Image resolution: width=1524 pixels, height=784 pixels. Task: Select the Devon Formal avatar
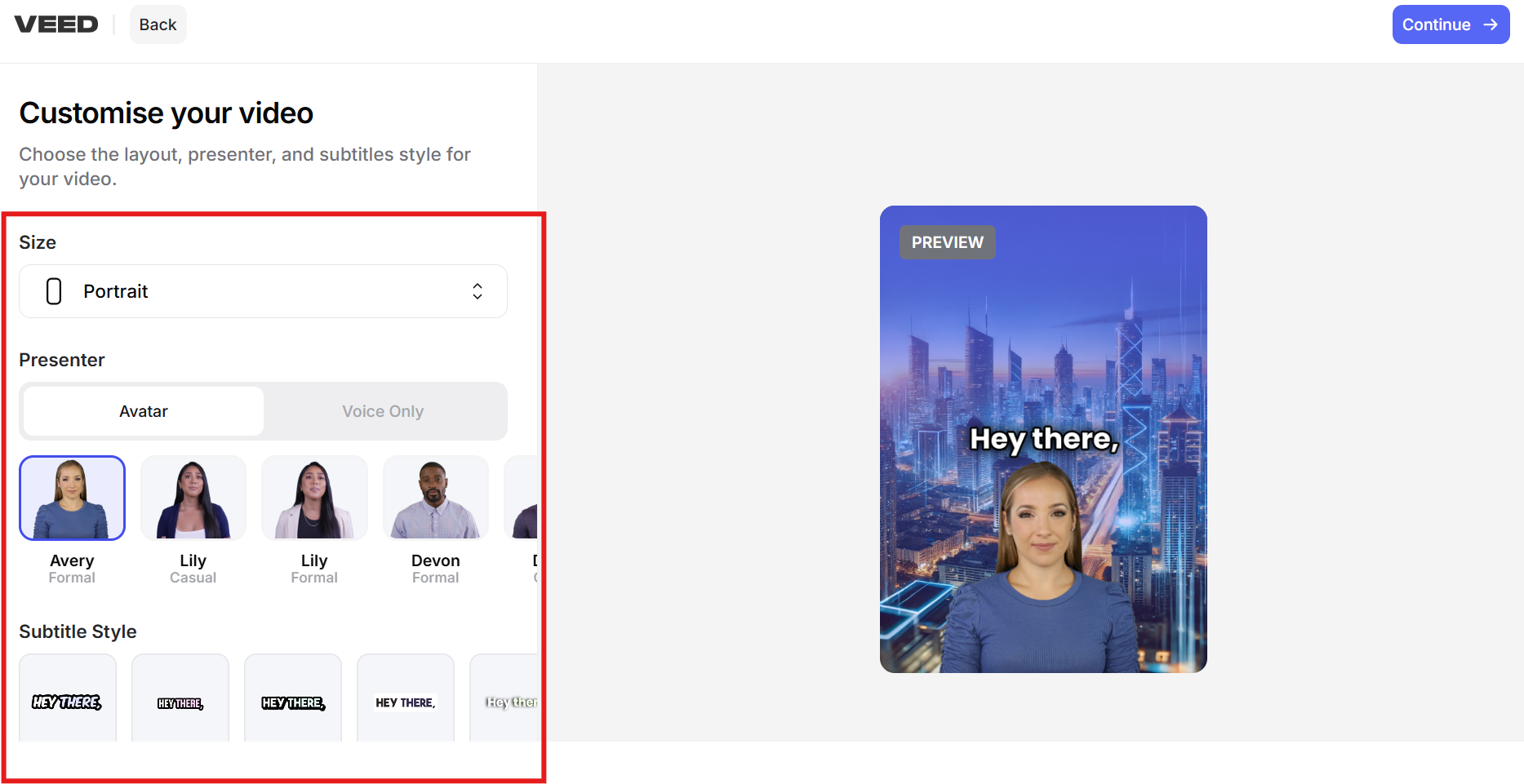coord(435,498)
